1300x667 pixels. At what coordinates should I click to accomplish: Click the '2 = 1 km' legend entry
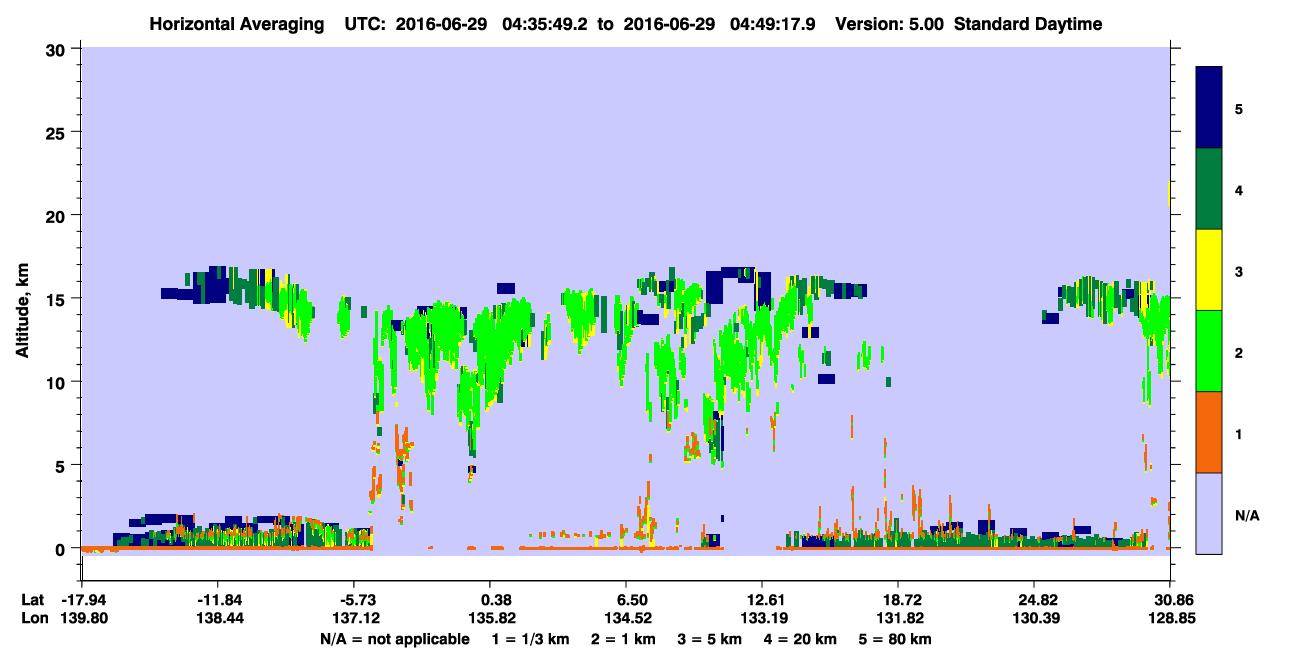624,638
